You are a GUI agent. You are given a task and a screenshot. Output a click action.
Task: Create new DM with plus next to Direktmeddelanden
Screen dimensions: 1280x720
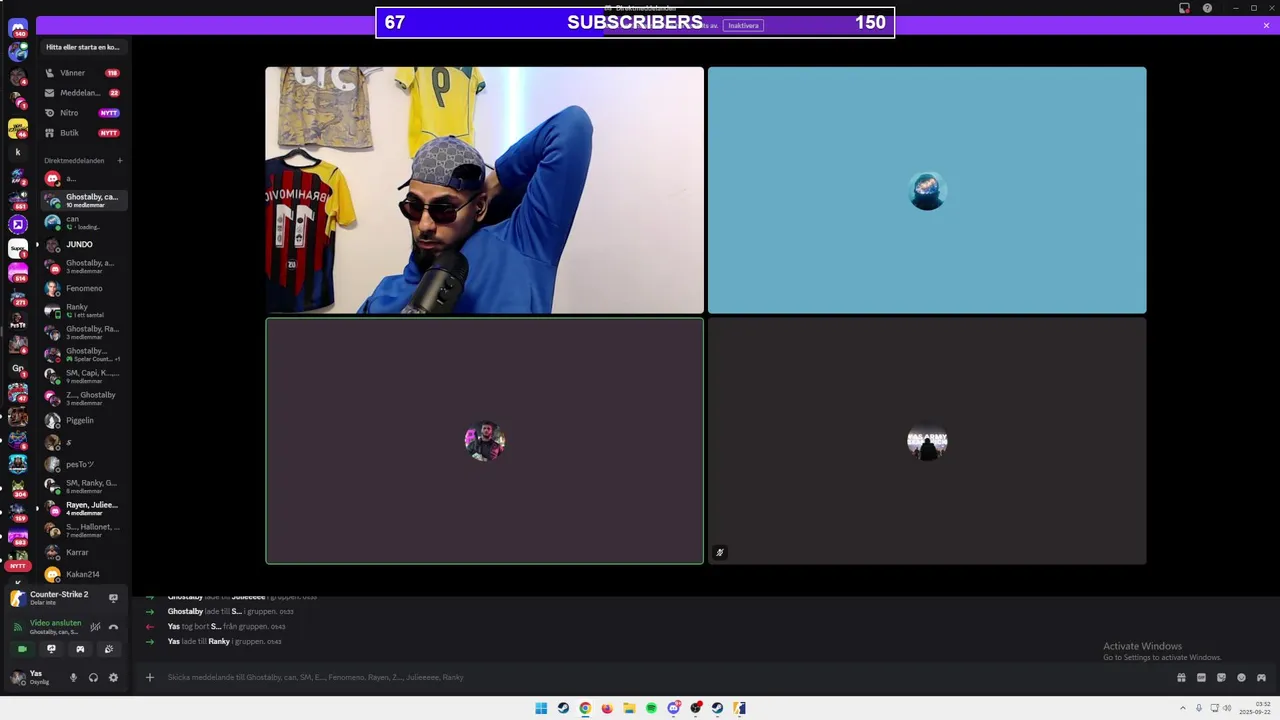coord(120,160)
